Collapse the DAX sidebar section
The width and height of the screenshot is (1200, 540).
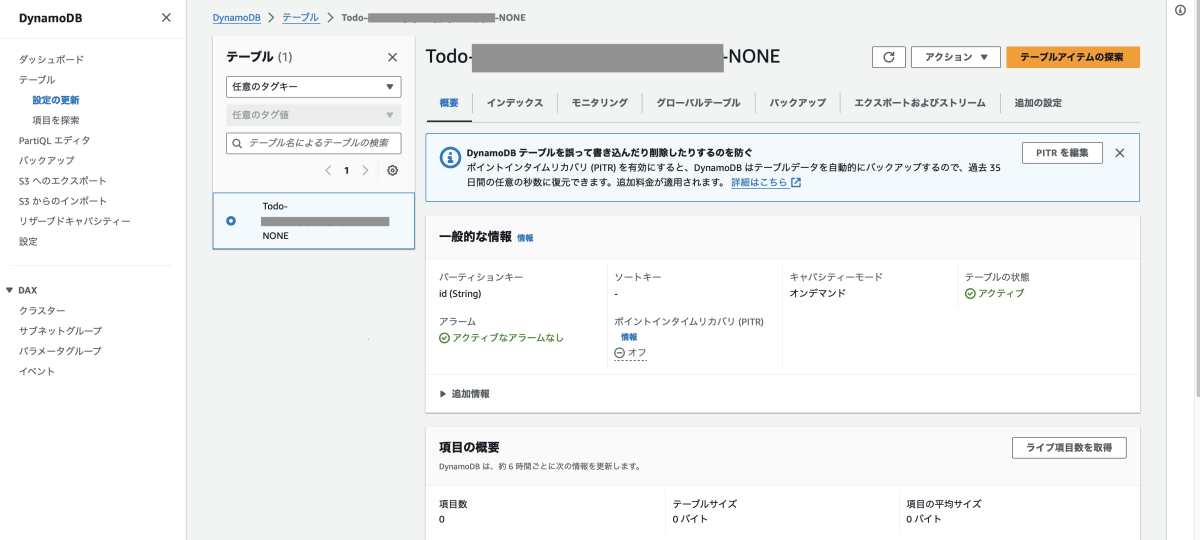[x=10, y=290]
